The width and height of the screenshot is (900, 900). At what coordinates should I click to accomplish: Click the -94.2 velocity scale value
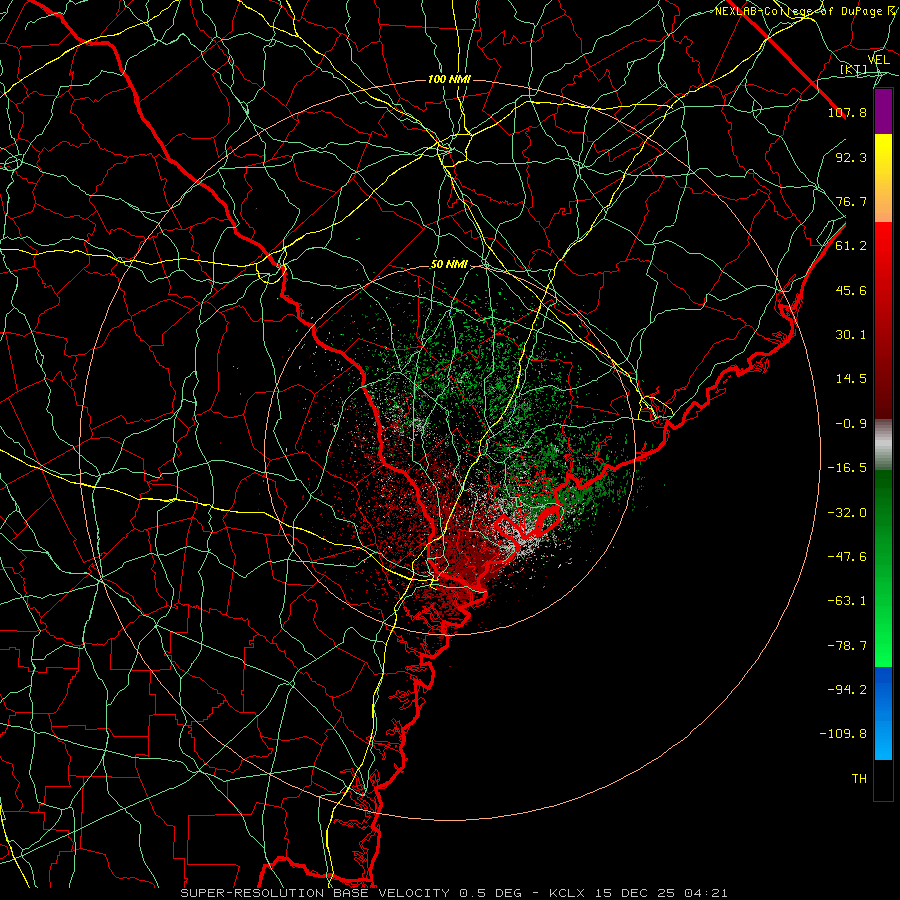click(847, 690)
